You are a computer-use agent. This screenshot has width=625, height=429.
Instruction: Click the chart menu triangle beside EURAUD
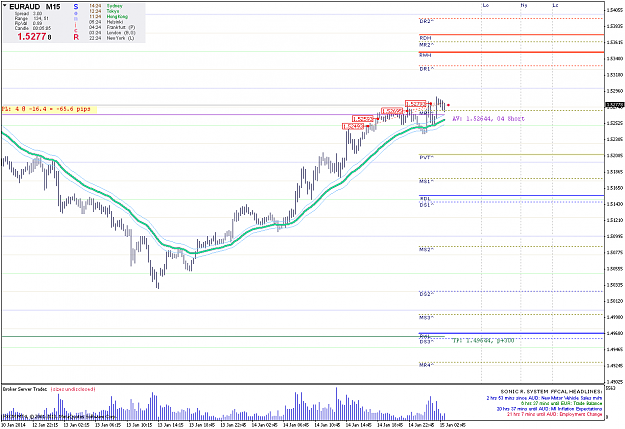click(x=5, y=6)
